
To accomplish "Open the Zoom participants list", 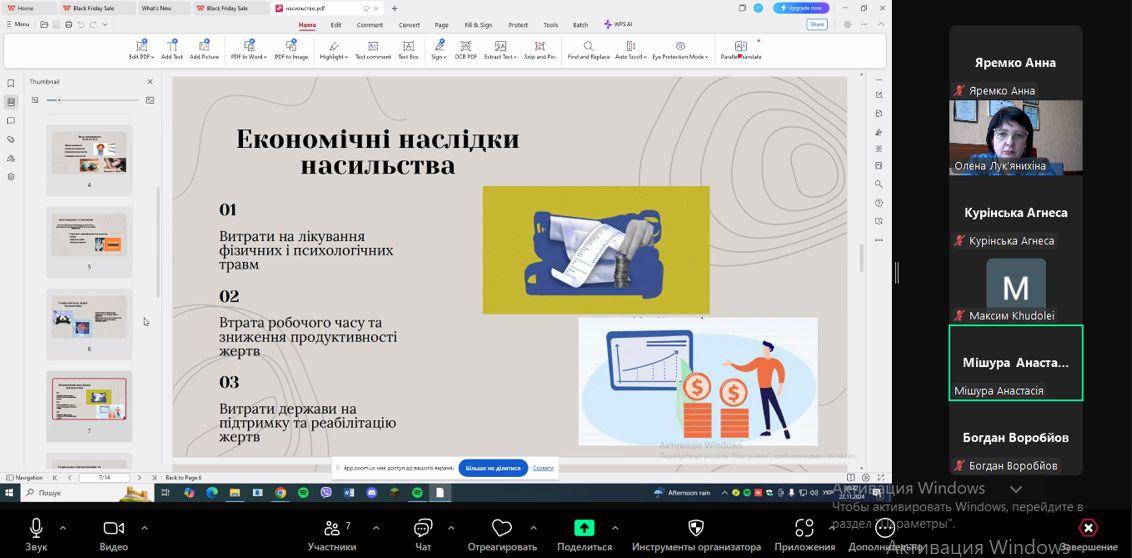I will tap(332, 534).
